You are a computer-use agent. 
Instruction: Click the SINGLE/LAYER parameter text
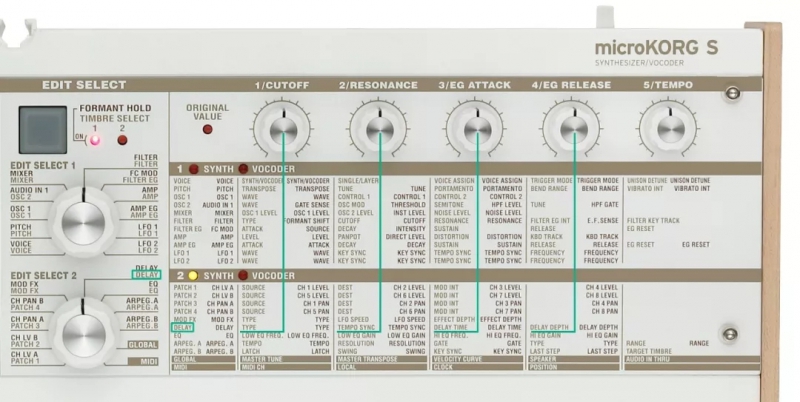tap(358, 181)
